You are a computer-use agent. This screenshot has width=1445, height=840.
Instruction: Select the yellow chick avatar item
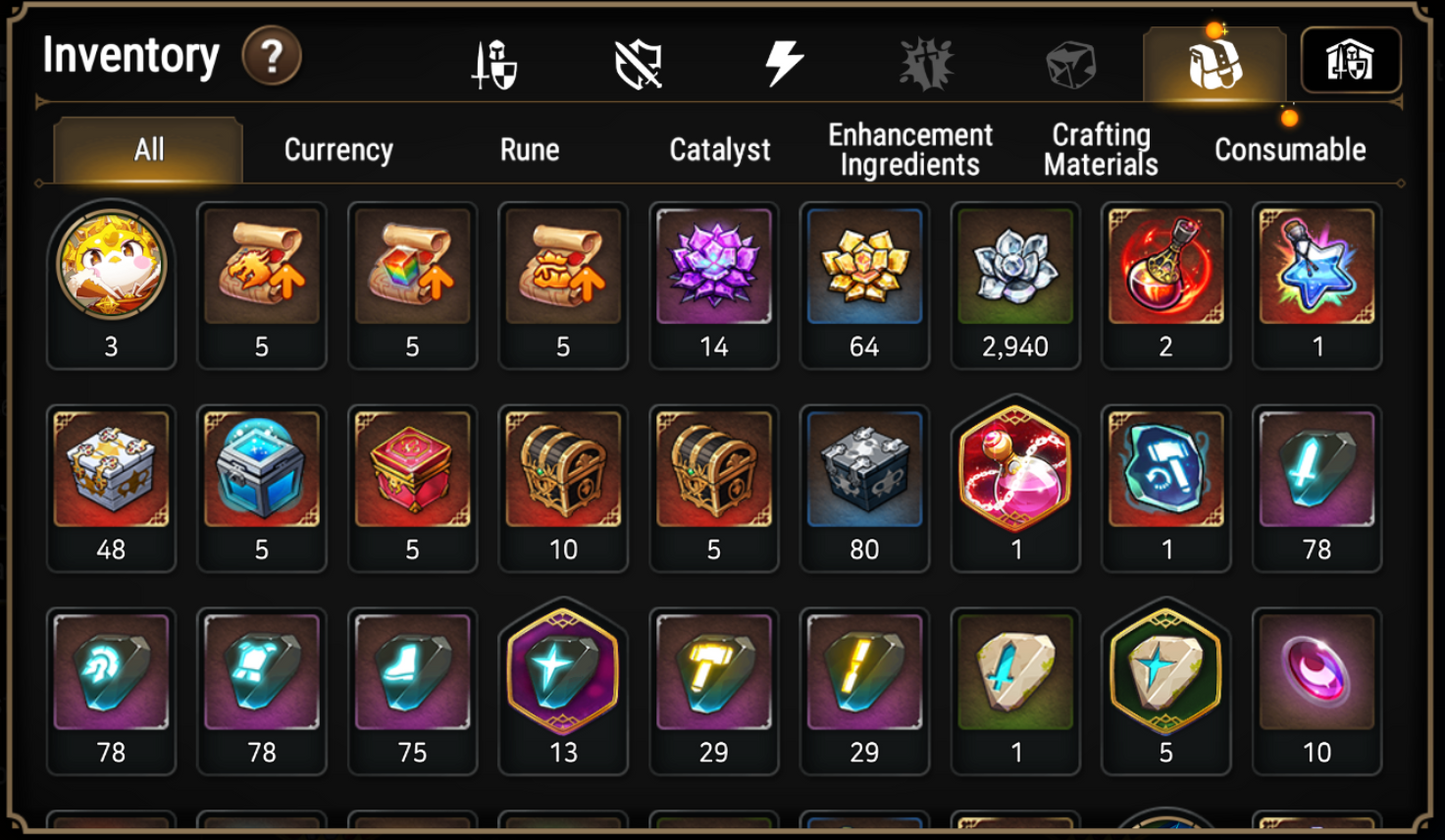[111, 283]
